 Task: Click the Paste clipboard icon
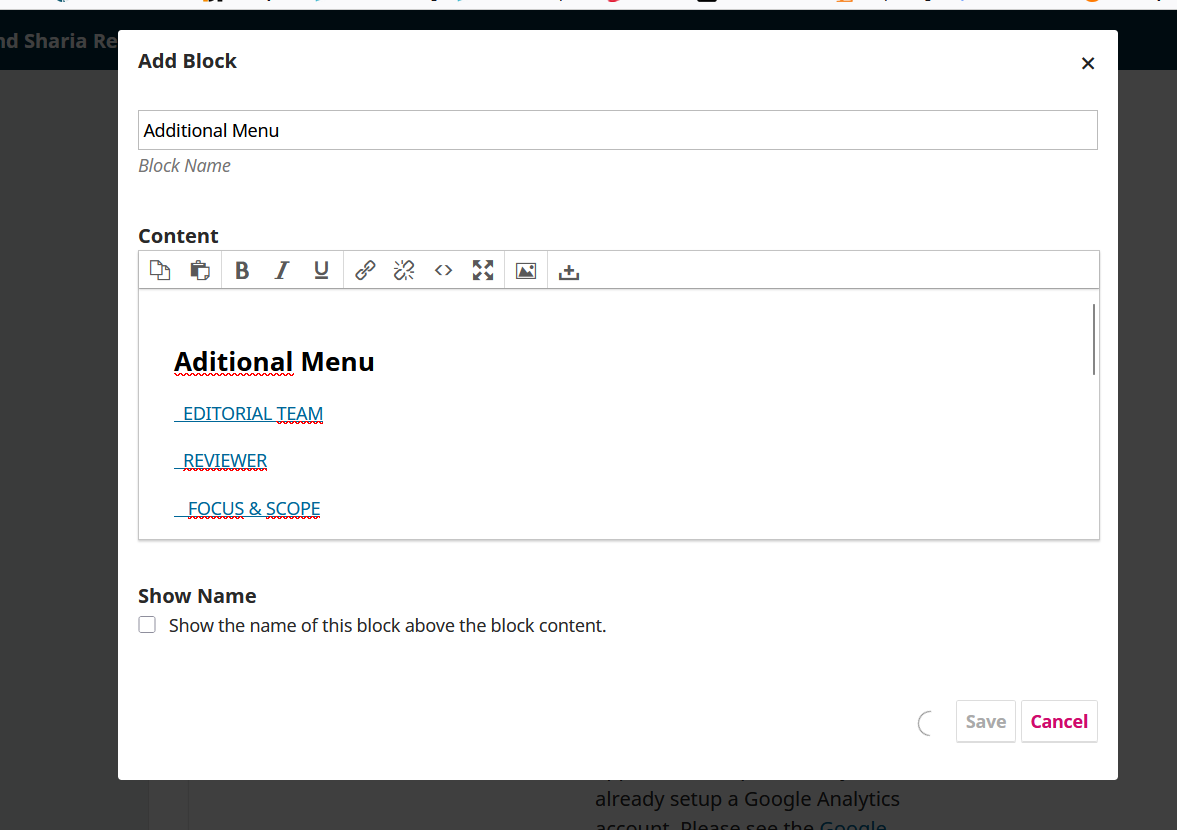tap(200, 270)
